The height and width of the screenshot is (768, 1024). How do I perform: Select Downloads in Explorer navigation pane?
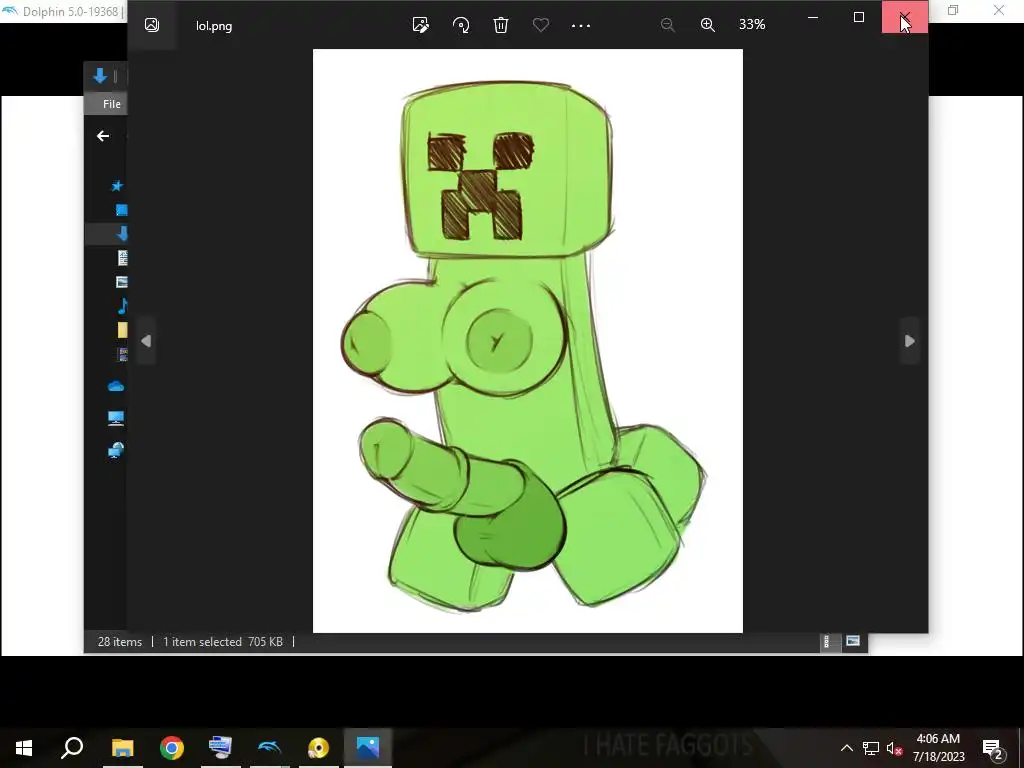122,234
